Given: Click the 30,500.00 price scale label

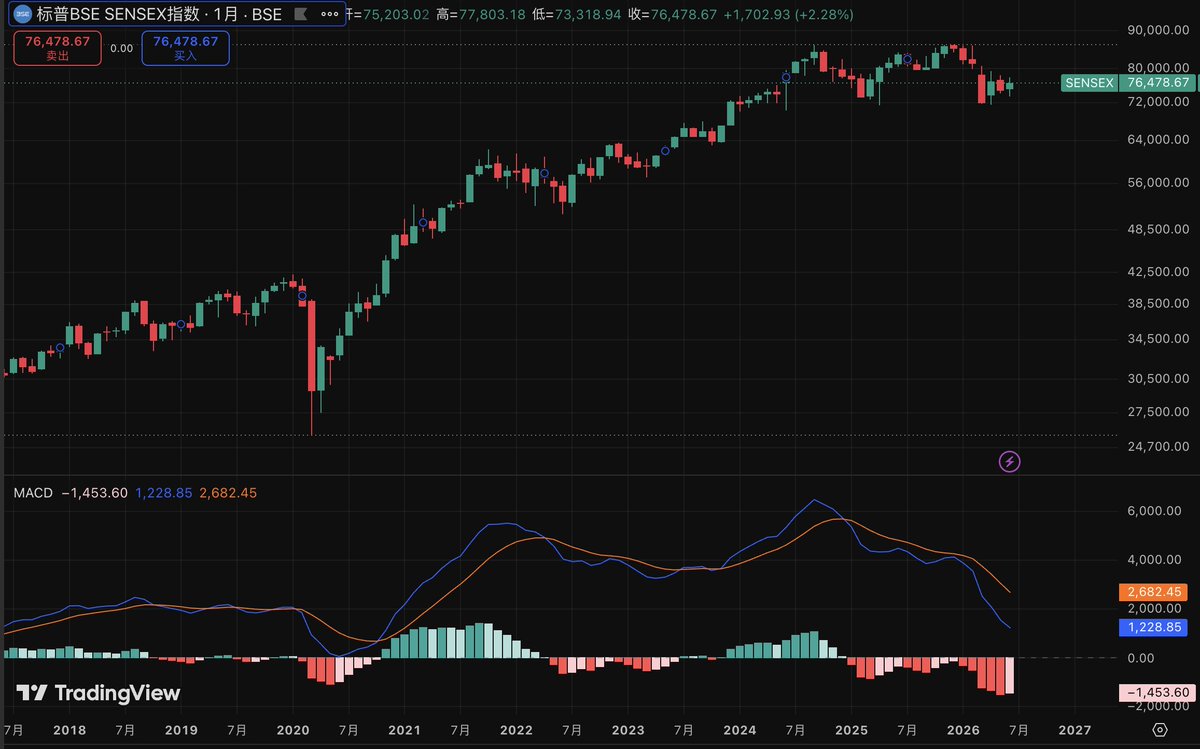Looking at the screenshot, I should pyautogui.click(x=1156, y=379).
